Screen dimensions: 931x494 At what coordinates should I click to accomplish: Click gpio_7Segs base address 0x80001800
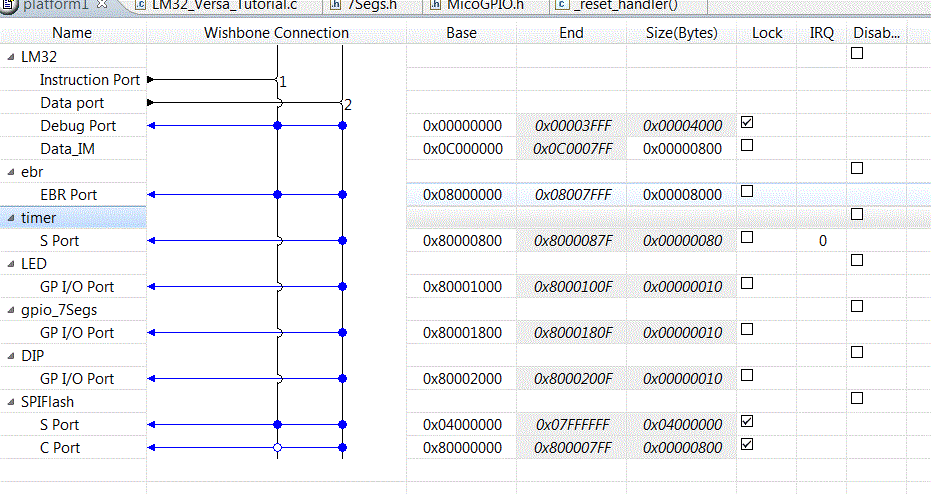tap(462, 332)
